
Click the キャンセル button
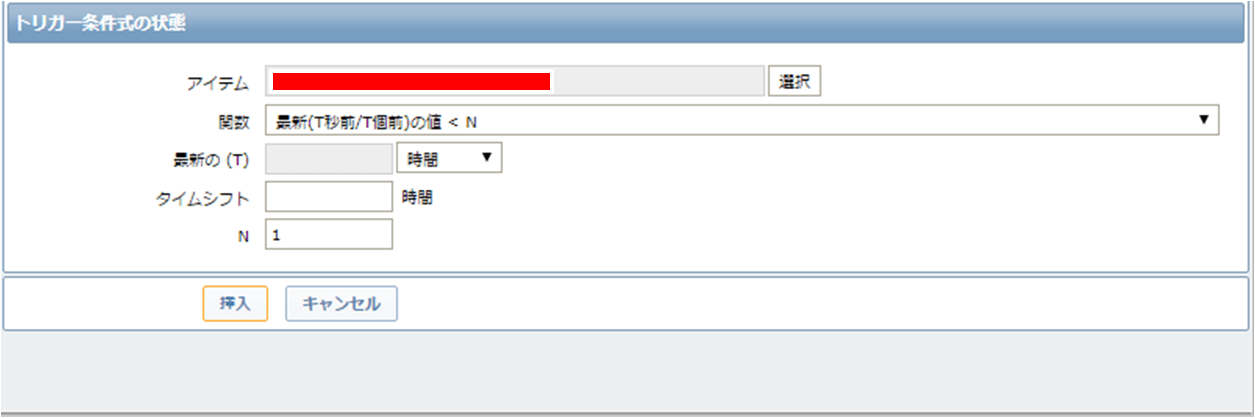tap(342, 304)
